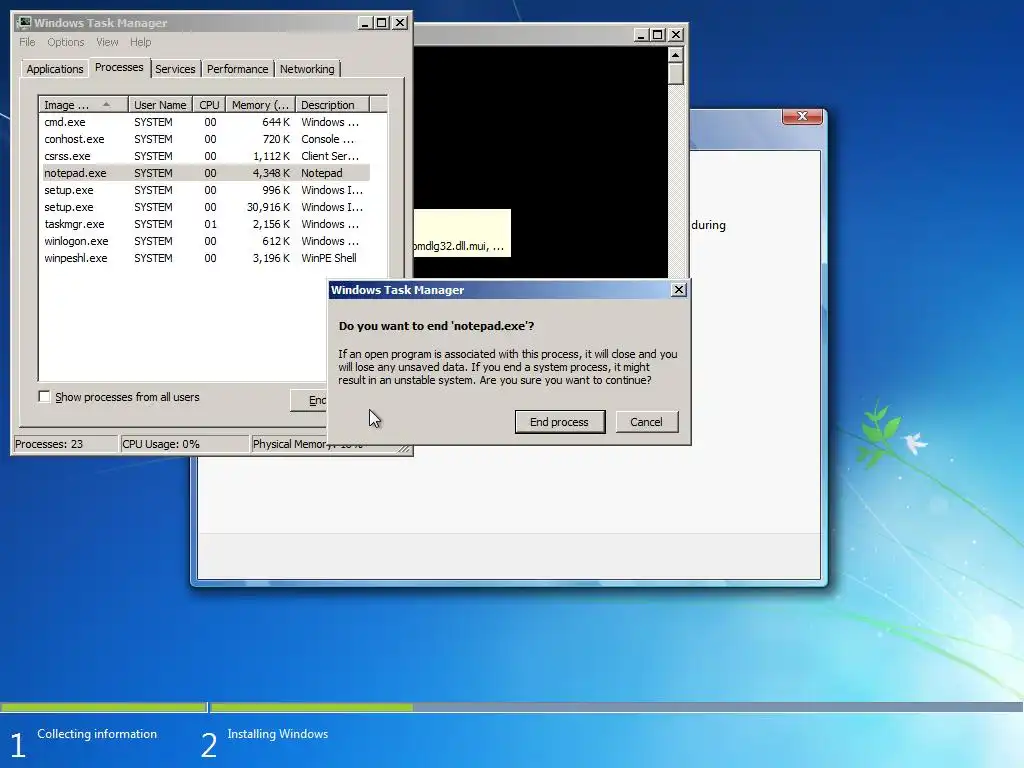Select setup.exe using 30,916 K memory
This screenshot has width=1024, height=768.
point(206,207)
